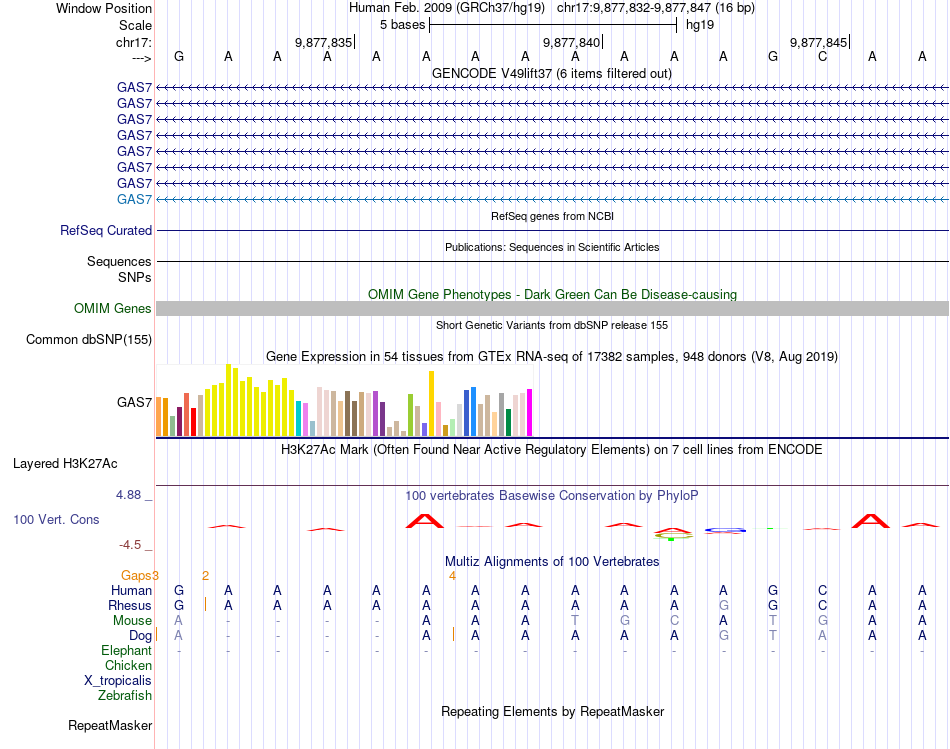The height and width of the screenshot is (749, 950).
Task: Click the "OMIM Genes" track label
Action: point(113,308)
